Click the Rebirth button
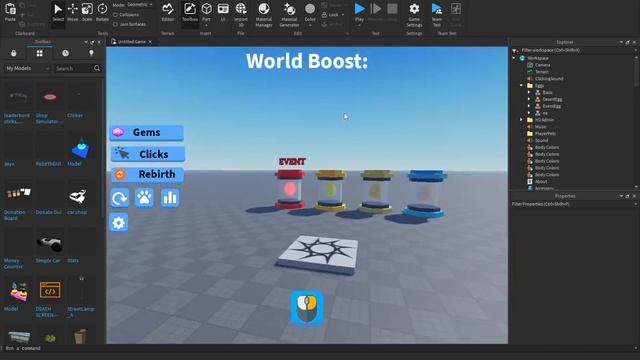Screen dimensions: 640x360 tap(147, 174)
